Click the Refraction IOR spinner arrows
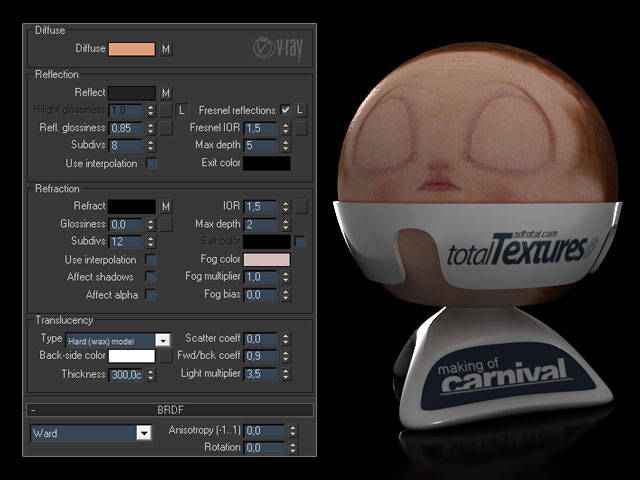This screenshot has height=480, width=640. coord(286,207)
